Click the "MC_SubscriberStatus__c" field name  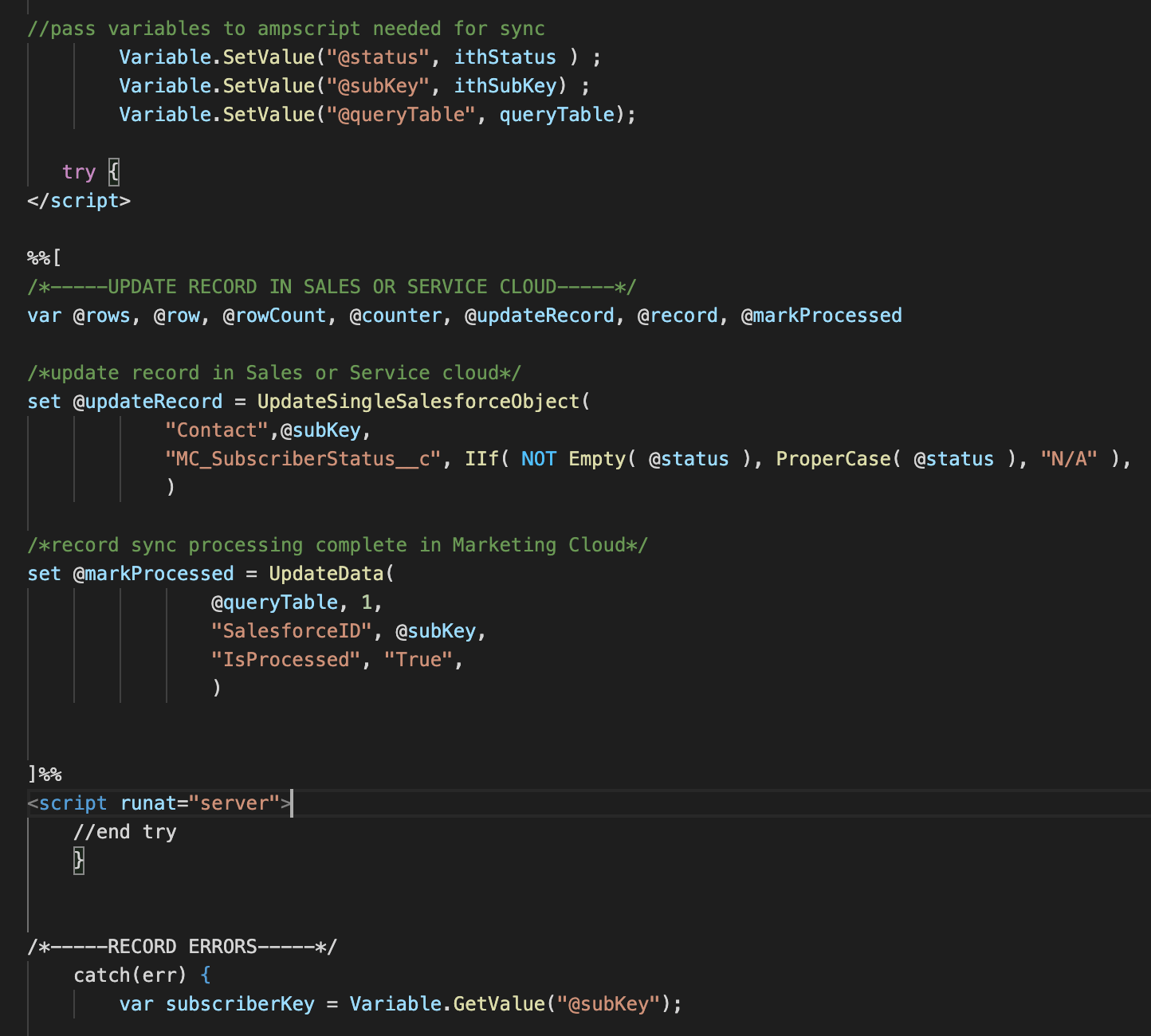303,459
